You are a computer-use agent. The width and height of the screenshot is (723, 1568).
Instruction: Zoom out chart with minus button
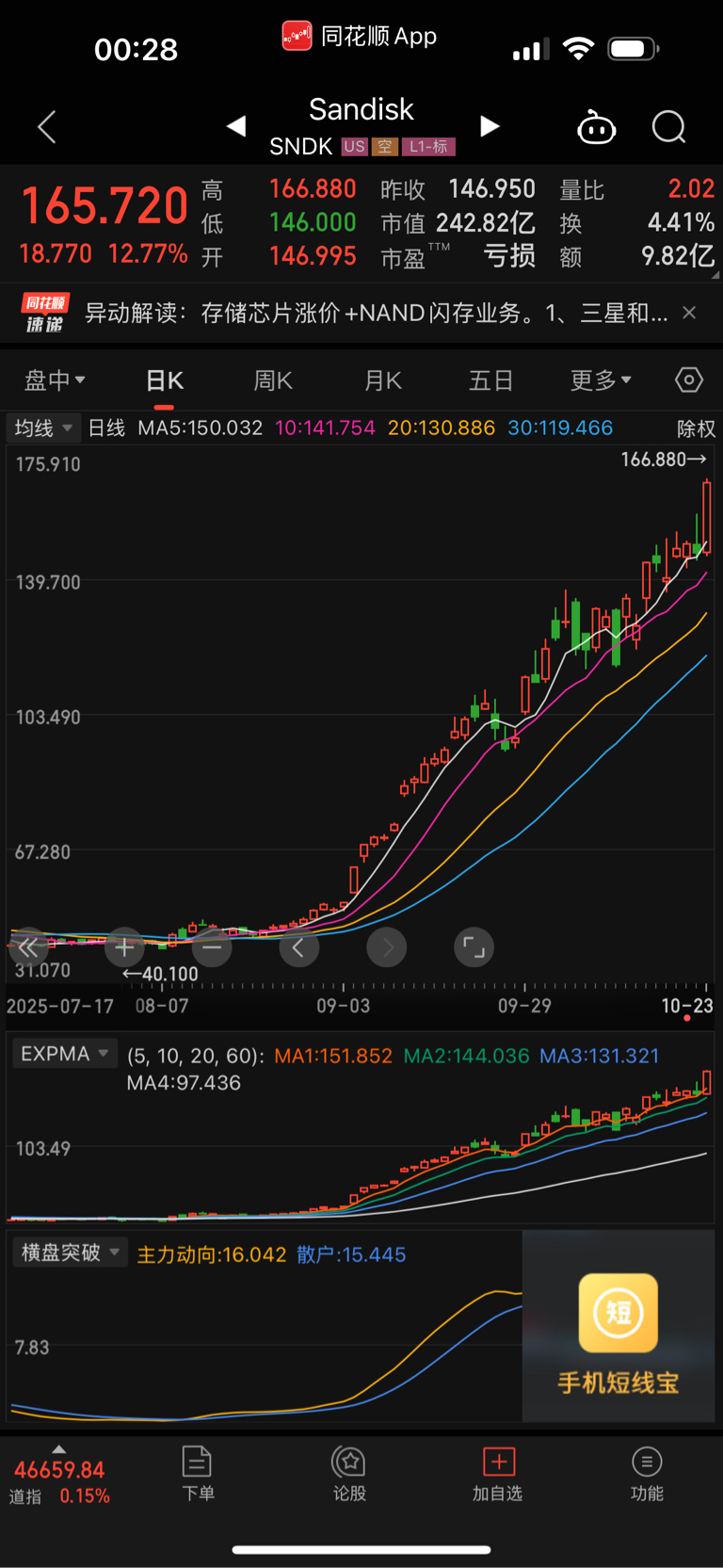tap(212, 947)
